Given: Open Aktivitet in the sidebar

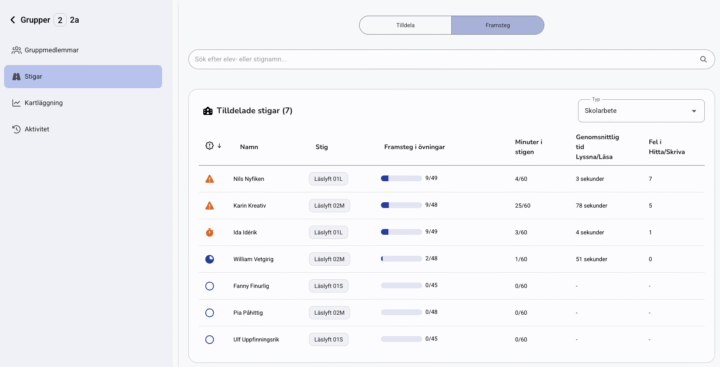Looking at the screenshot, I should 83,130.
